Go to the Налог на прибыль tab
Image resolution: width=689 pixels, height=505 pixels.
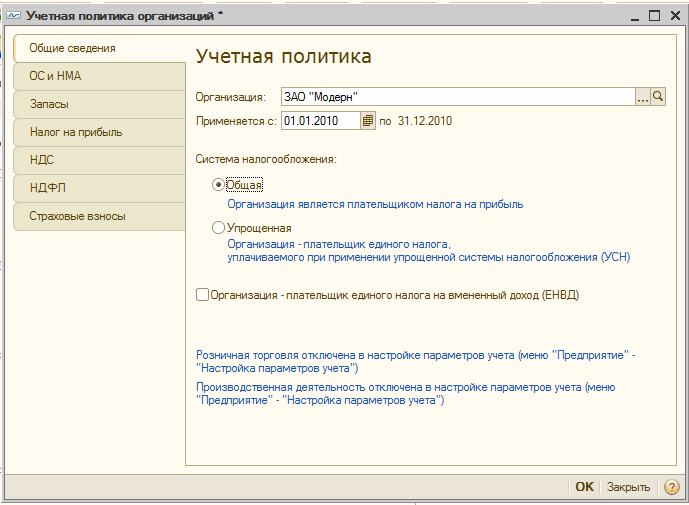pos(100,132)
